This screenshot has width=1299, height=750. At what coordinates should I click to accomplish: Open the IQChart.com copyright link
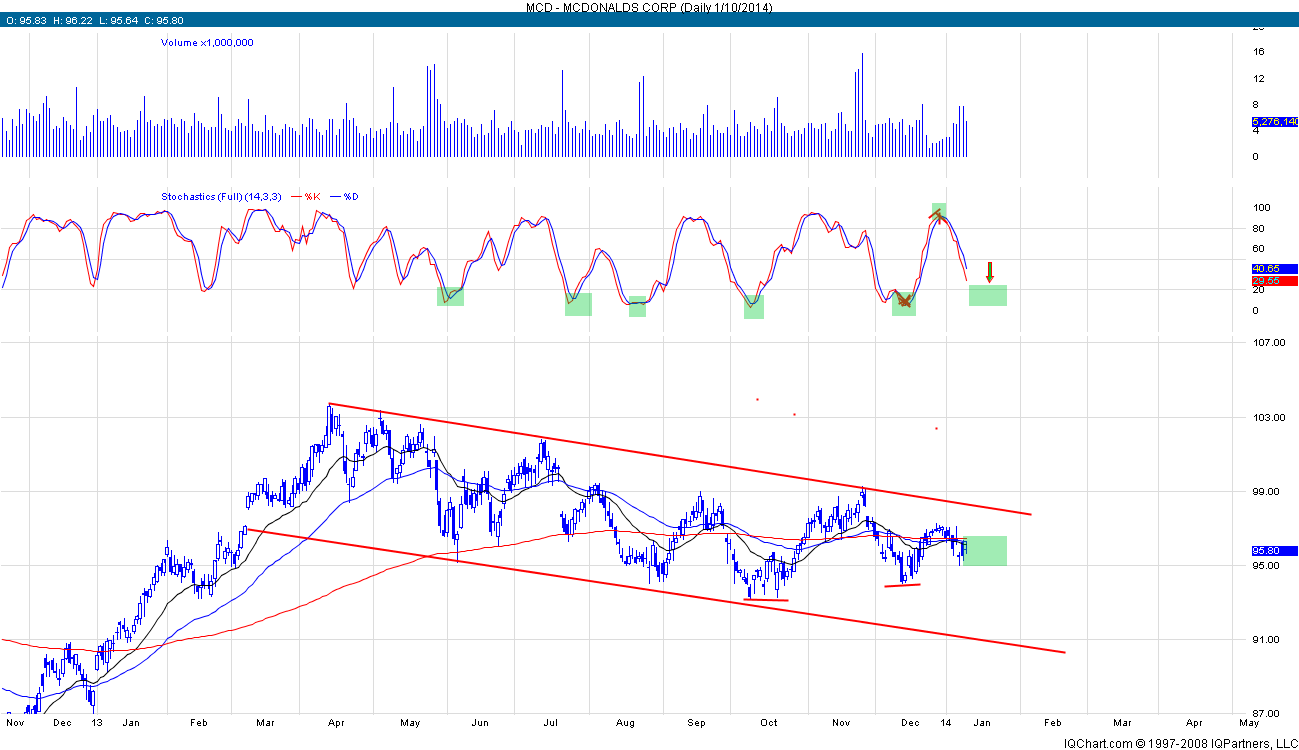1178,742
